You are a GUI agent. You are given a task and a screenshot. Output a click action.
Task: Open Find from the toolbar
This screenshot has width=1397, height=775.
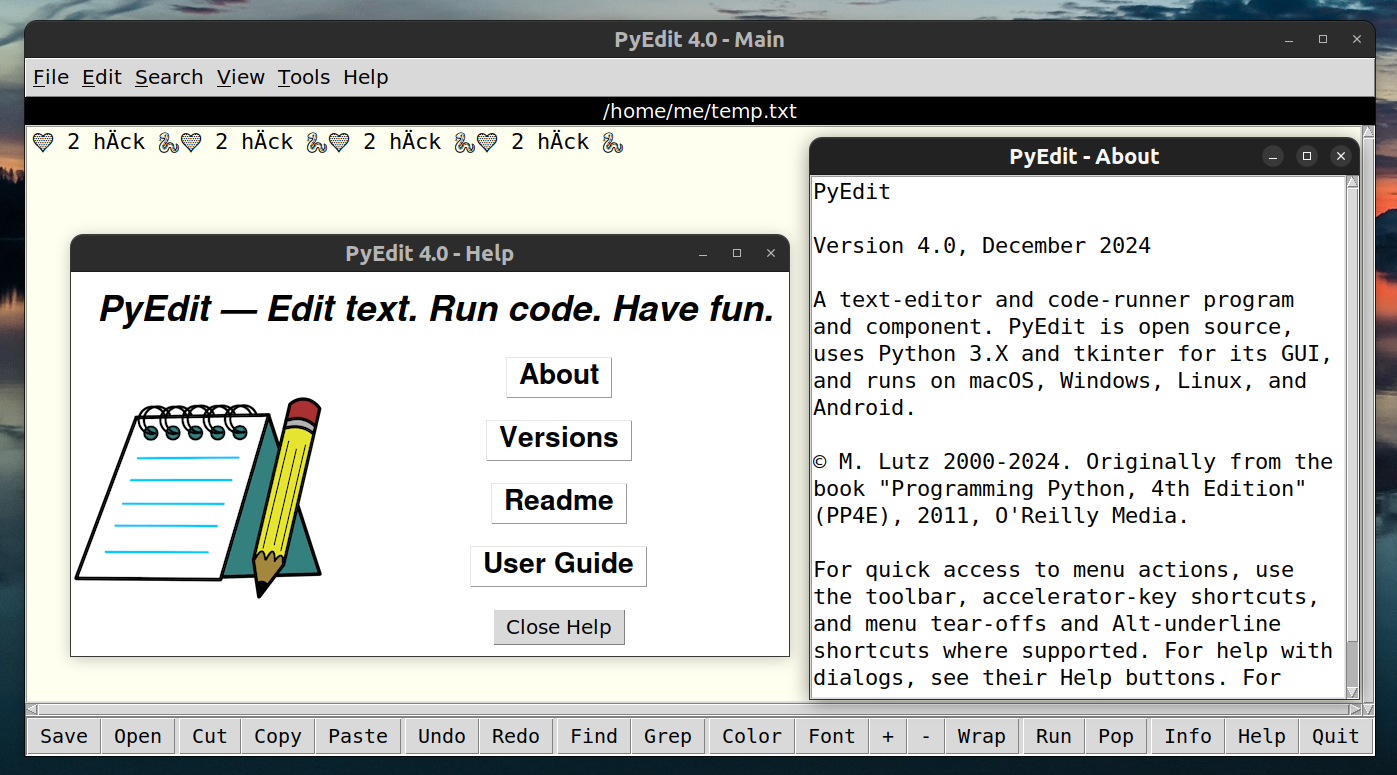594,736
